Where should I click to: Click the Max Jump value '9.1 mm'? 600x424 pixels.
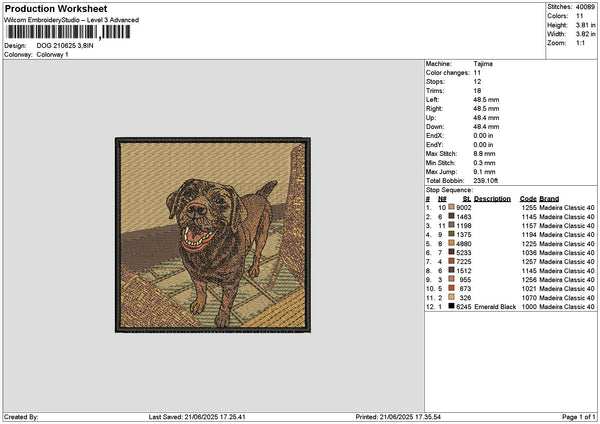(x=484, y=172)
